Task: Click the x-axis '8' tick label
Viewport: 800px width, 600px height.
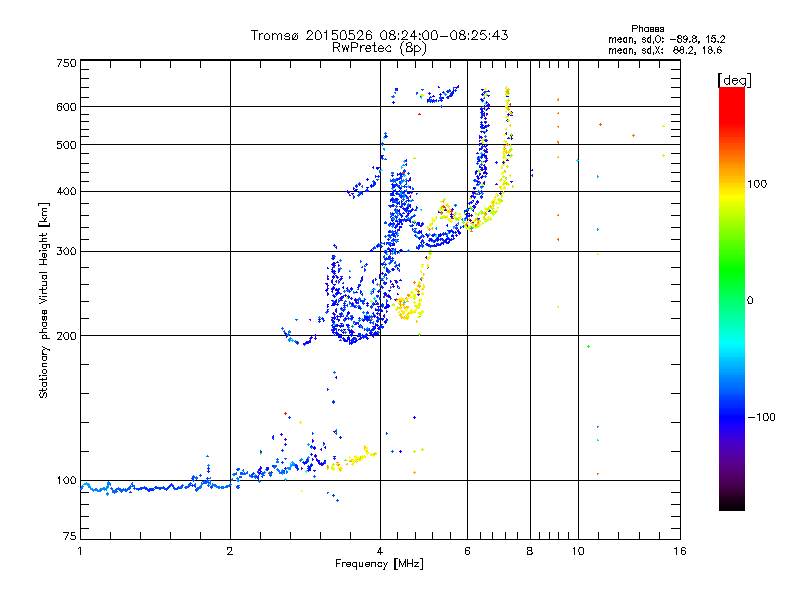Action: point(530,551)
